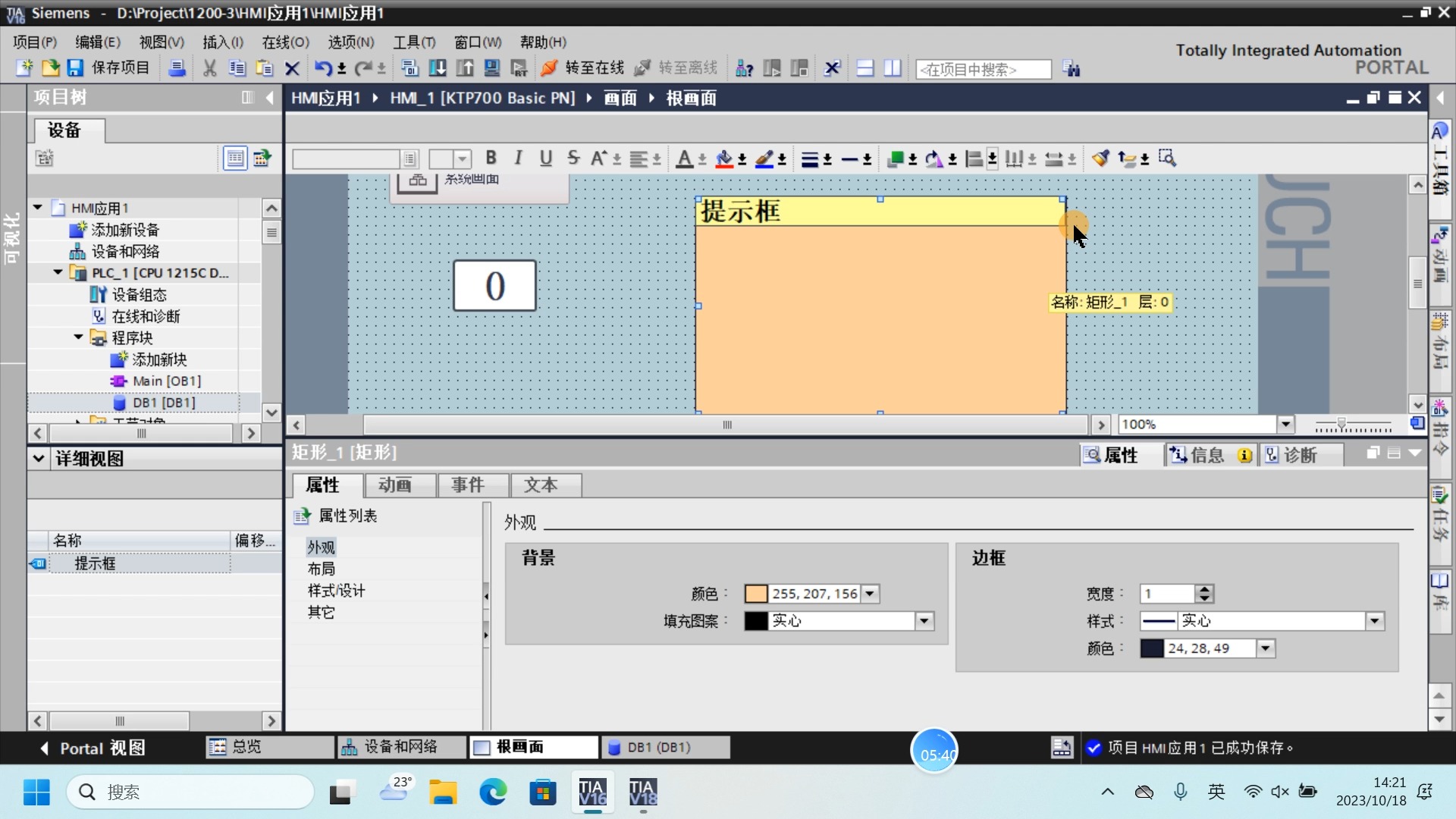The width and height of the screenshot is (1456, 819).
Task: Click the 提示框 tree item in panel
Action: click(x=95, y=562)
